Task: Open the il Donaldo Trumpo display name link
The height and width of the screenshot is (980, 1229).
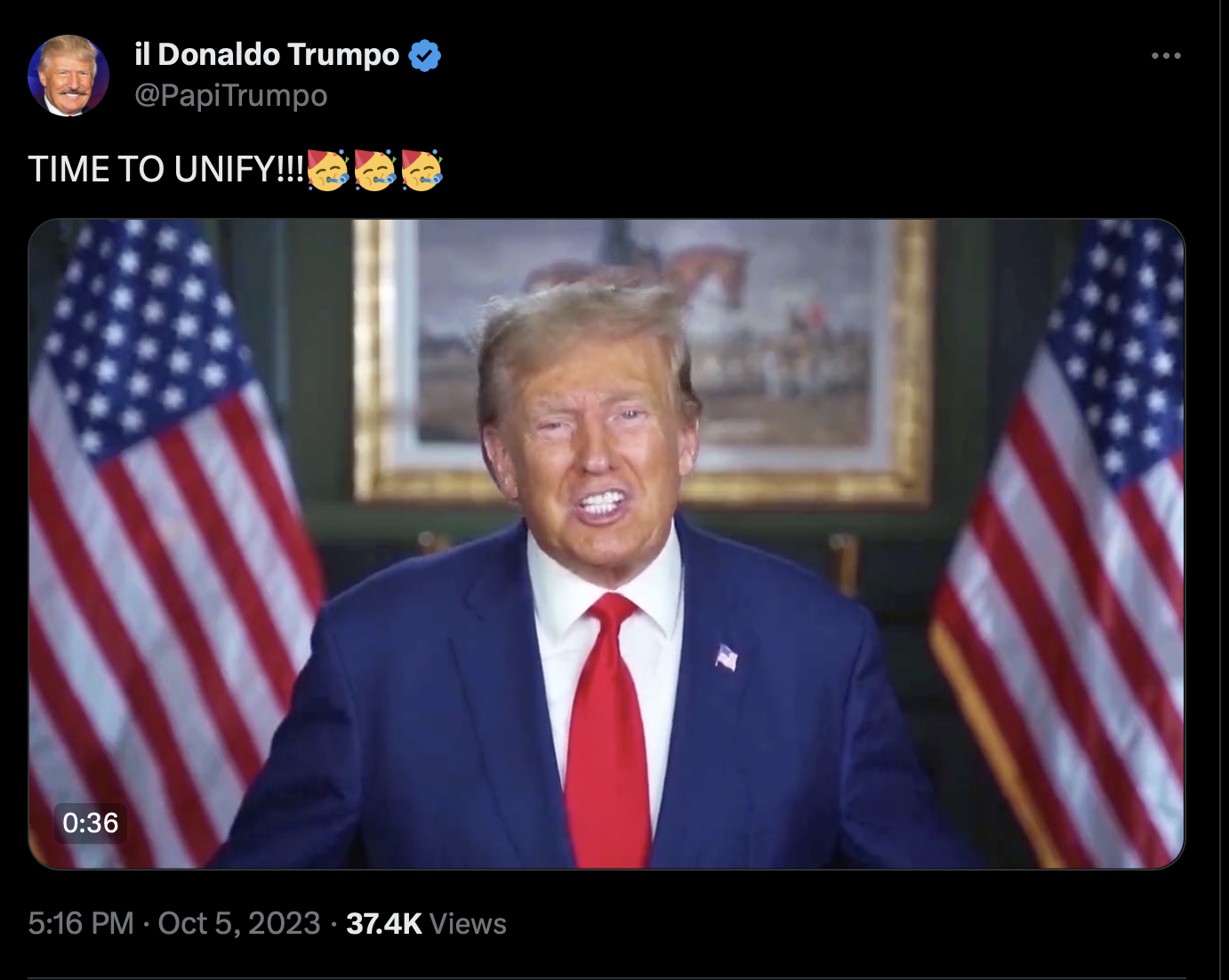Action: 267,54
